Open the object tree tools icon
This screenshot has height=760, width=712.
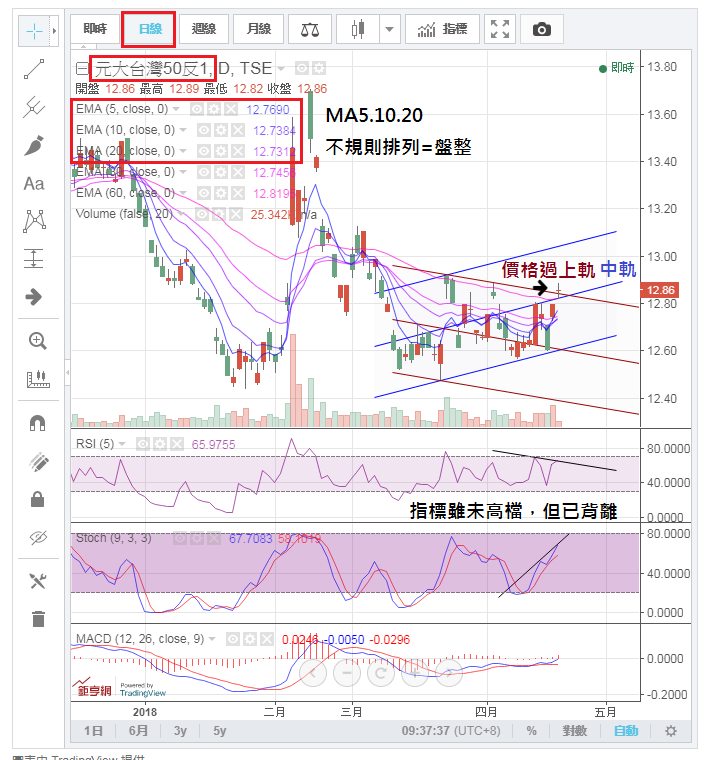pos(38,581)
